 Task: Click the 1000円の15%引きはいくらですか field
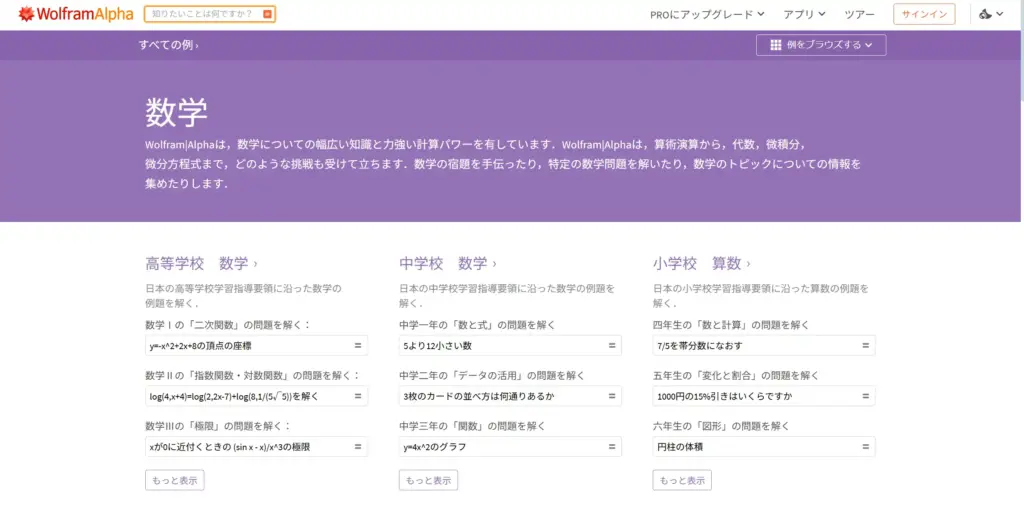(764, 396)
